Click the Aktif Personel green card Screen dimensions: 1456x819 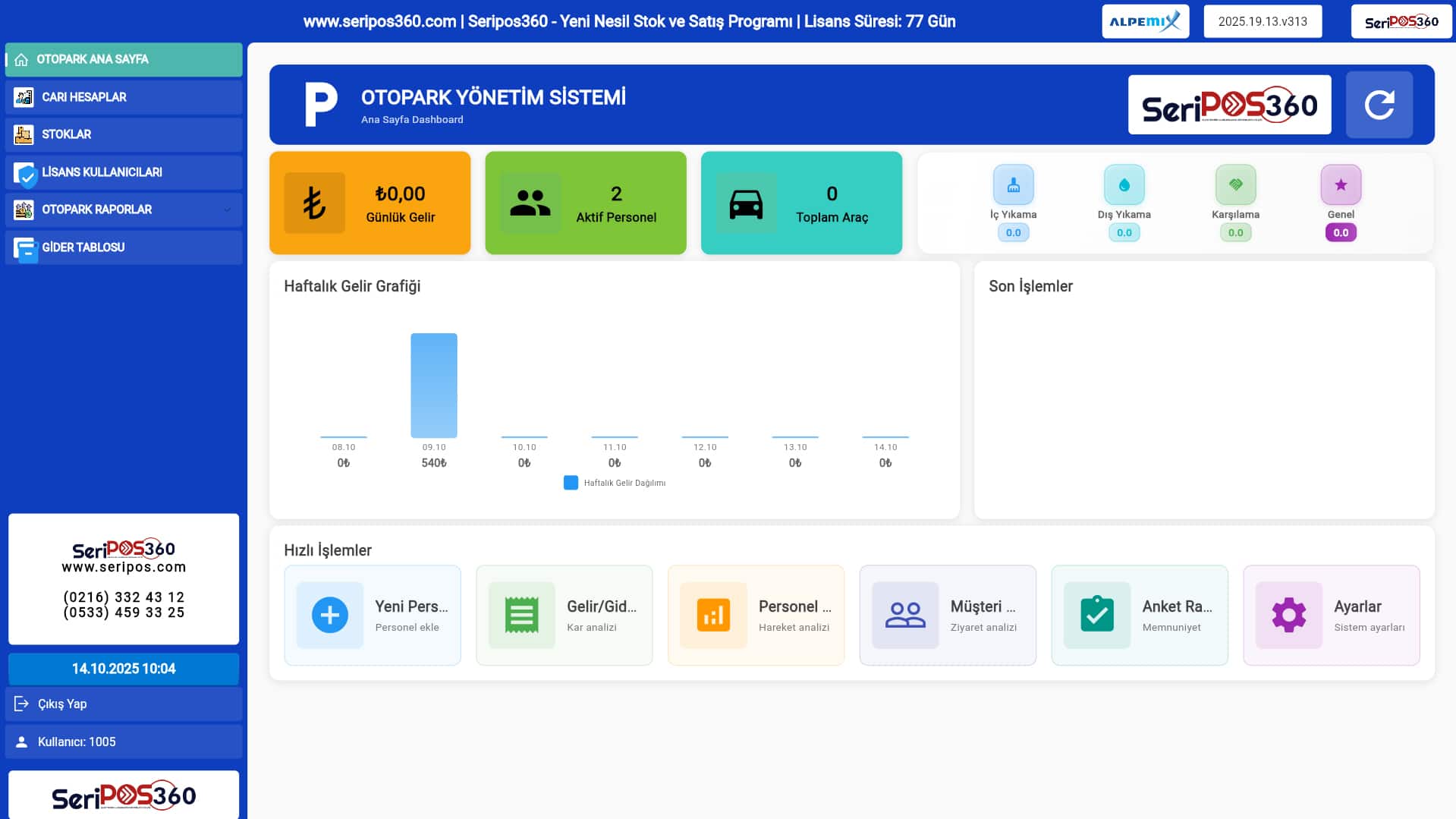(x=585, y=203)
